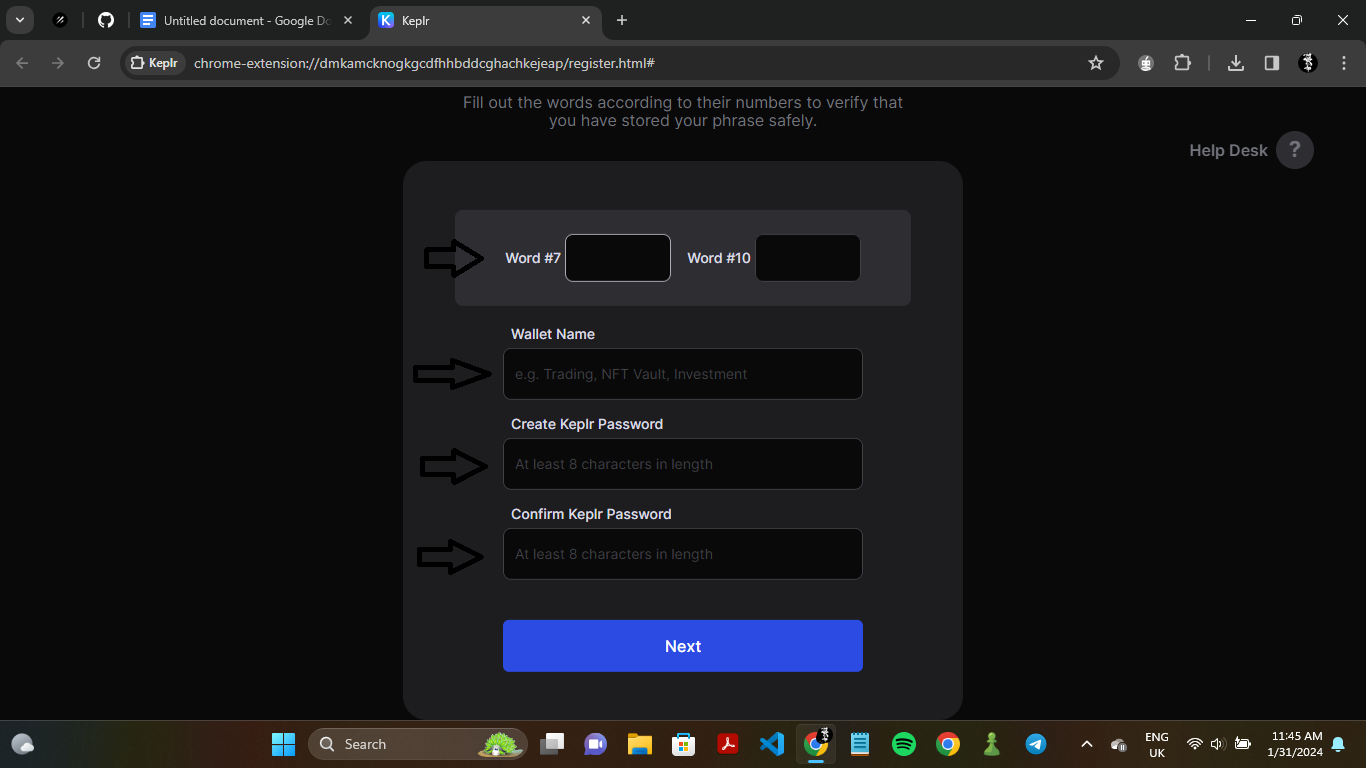The height and width of the screenshot is (768, 1366).
Task: Open the Extensions puzzle piece menu
Action: point(1182,63)
